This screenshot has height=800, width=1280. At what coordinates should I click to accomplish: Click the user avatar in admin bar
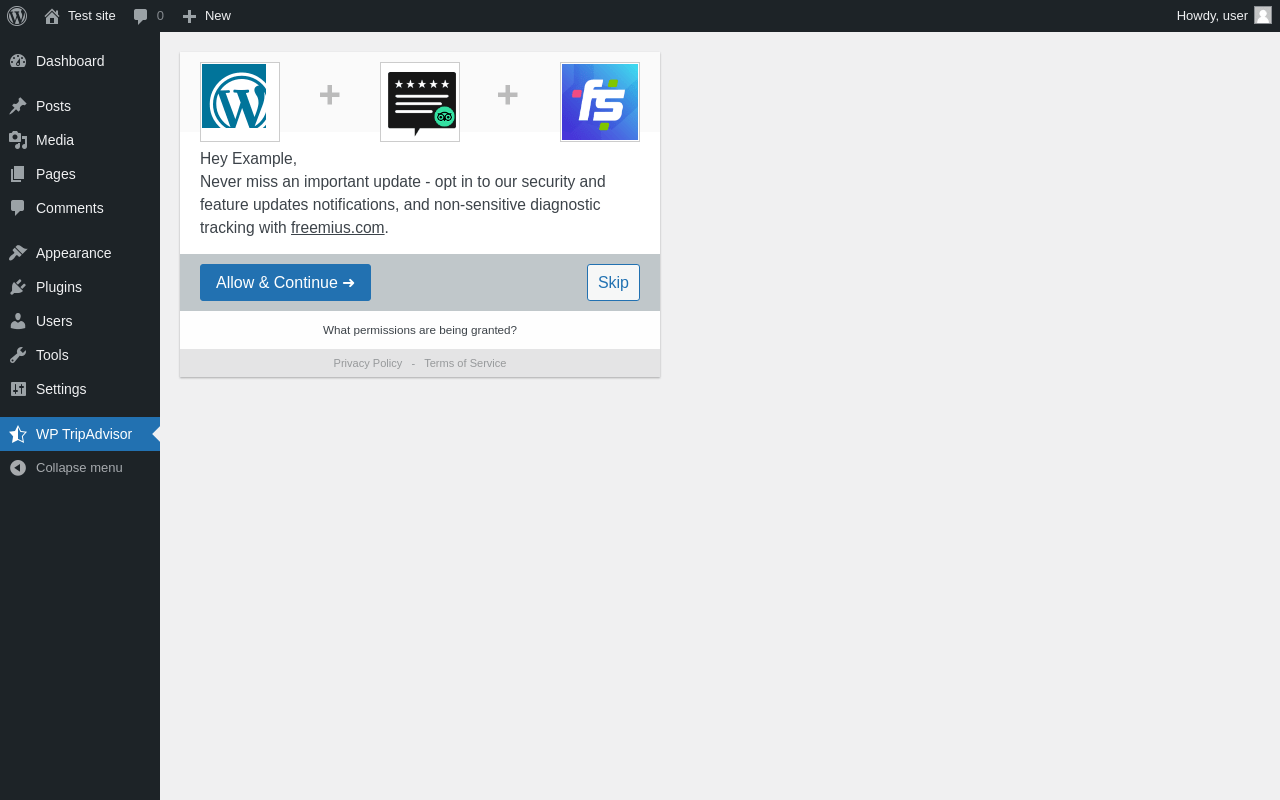(1263, 15)
